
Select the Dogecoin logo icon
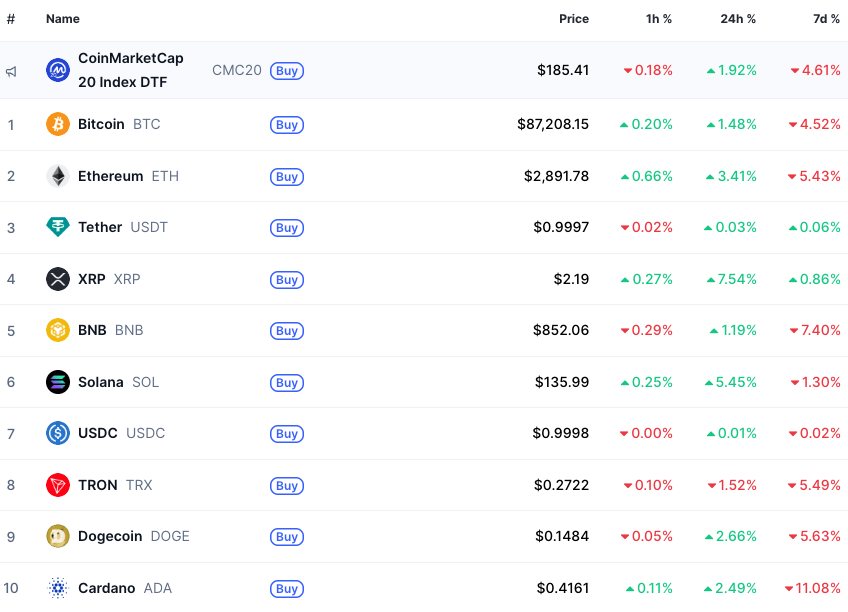click(x=57, y=536)
